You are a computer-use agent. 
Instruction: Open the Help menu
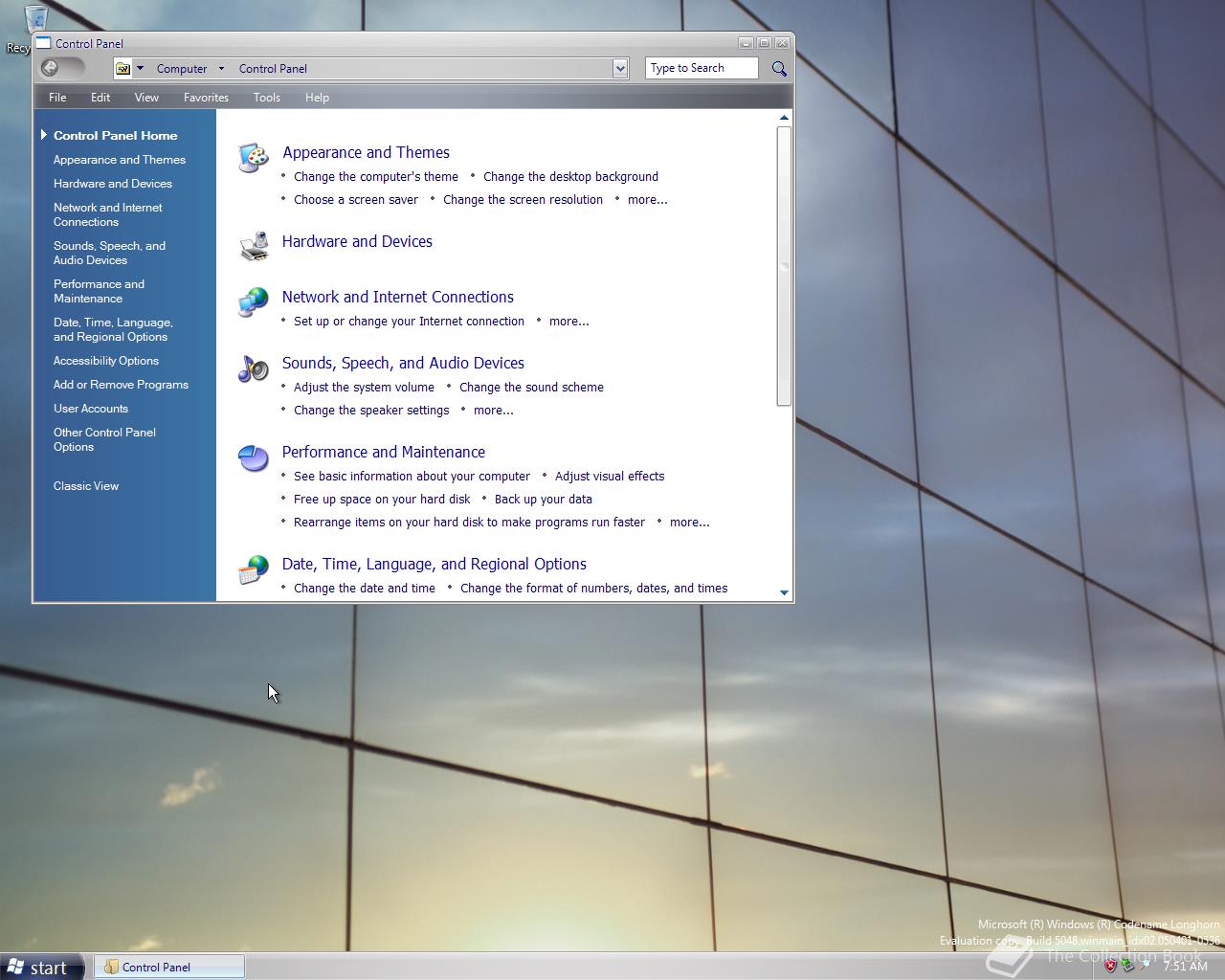(x=317, y=98)
